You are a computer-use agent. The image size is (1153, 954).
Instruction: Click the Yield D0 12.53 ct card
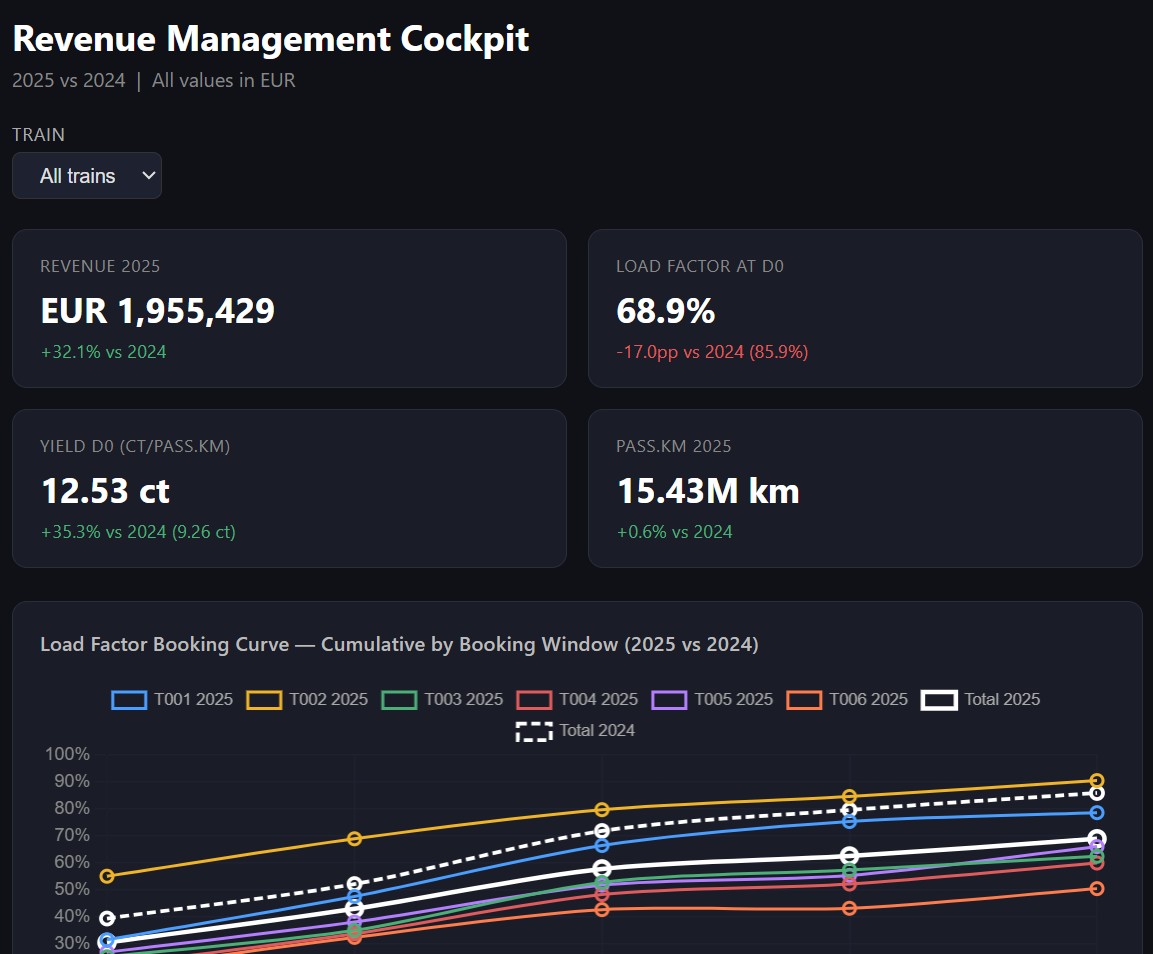click(289, 488)
